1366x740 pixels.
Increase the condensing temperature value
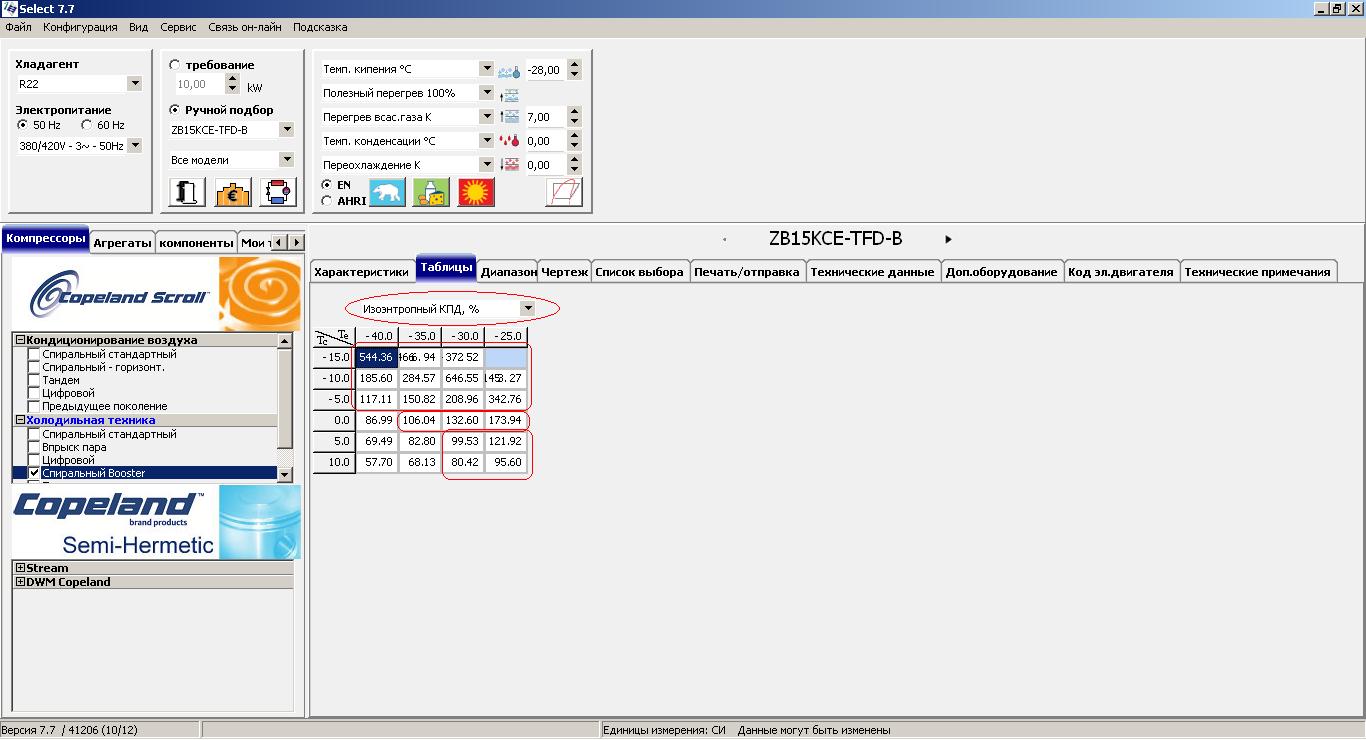(x=574, y=136)
